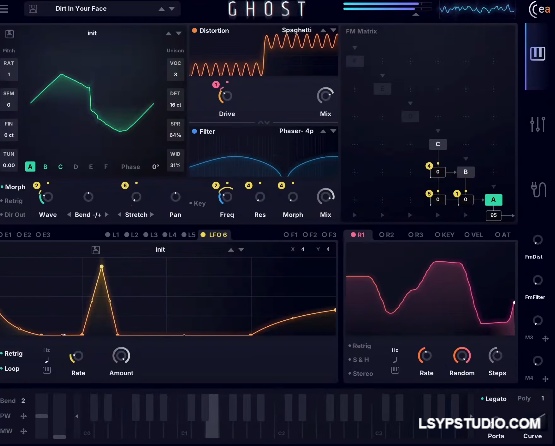Switch to the R2 random tab
Screen dimensions: 555x446
[x=387, y=235]
